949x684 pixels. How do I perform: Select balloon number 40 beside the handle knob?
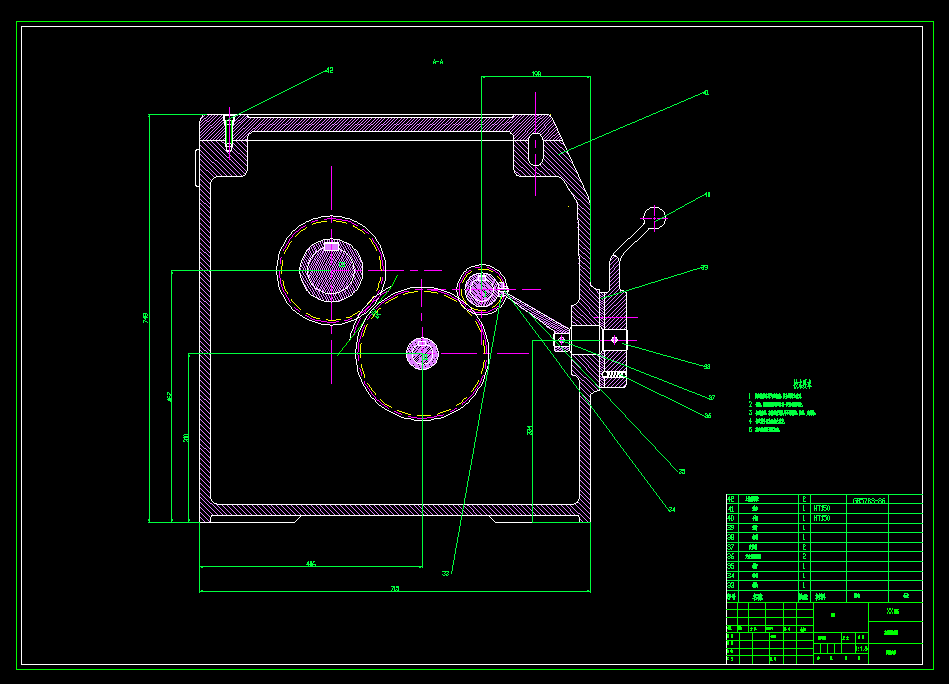coord(707,195)
